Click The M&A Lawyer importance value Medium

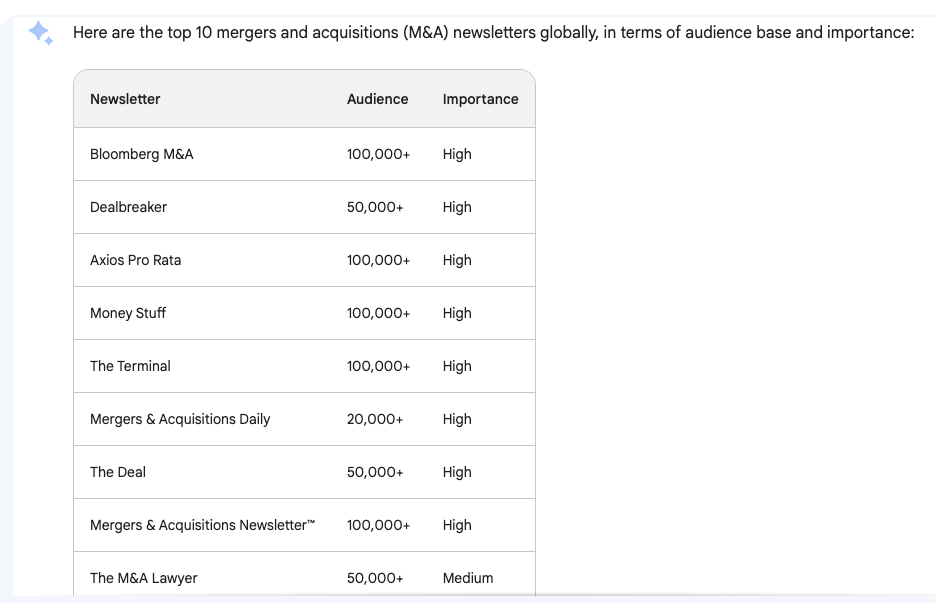pyautogui.click(x=467, y=578)
